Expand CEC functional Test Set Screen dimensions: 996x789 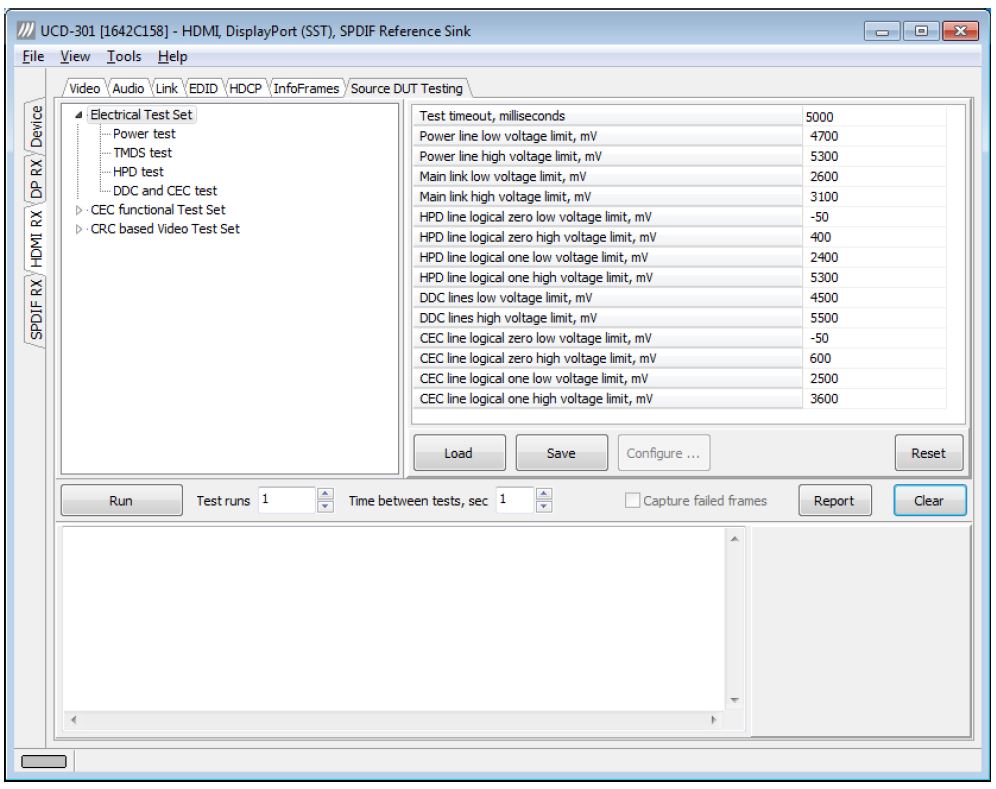tap(79, 210)
